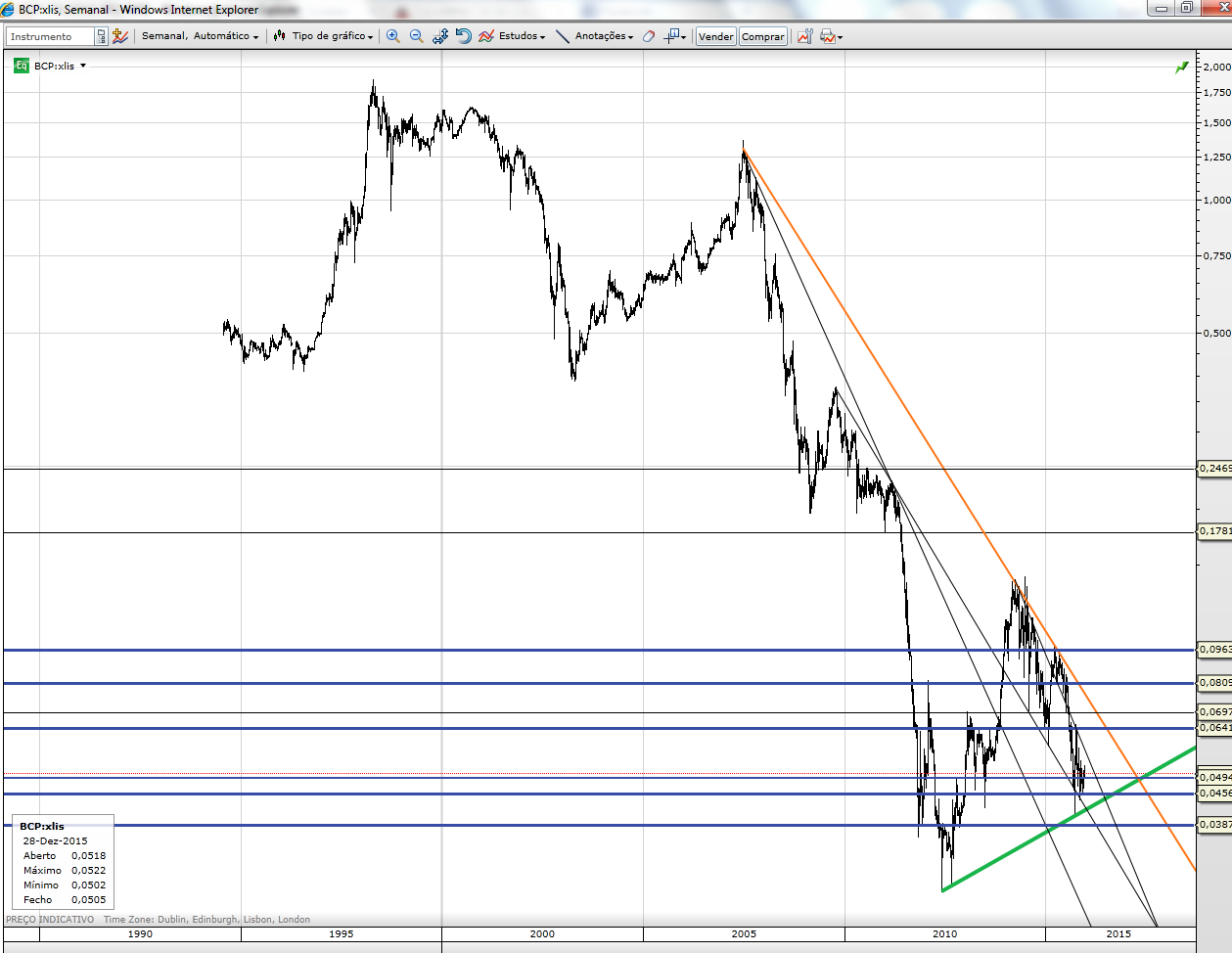Click the 0,0387 support level price label
The width and height of the screenshot is (1232, 953).
pyautogui.click(x=1215, y=825)
